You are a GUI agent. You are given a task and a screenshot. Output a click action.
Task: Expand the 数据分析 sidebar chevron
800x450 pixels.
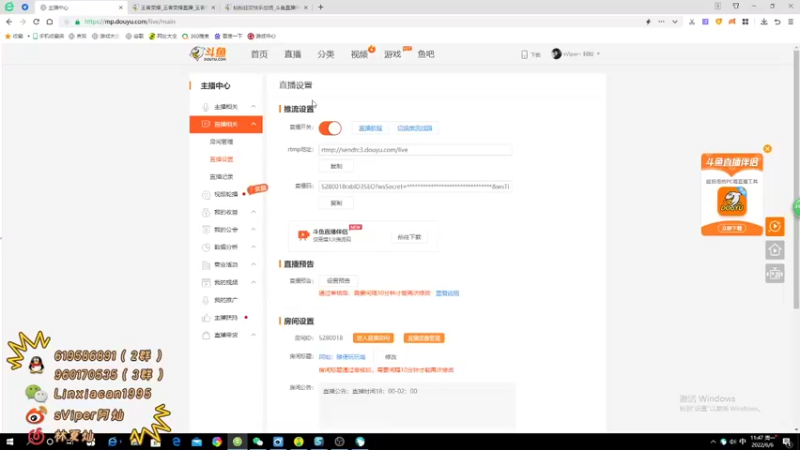[x=254, y=247]
